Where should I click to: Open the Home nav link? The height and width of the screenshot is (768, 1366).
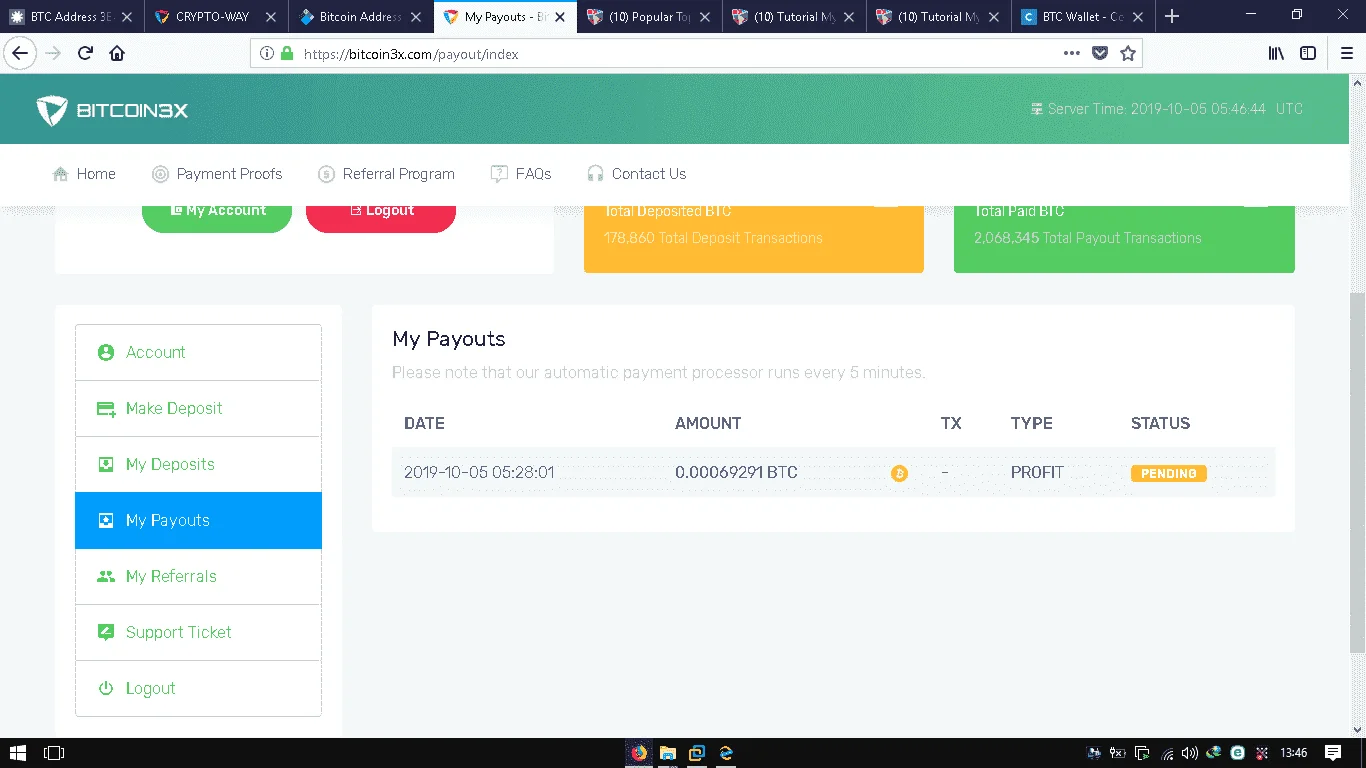click(x=84, y=174)
